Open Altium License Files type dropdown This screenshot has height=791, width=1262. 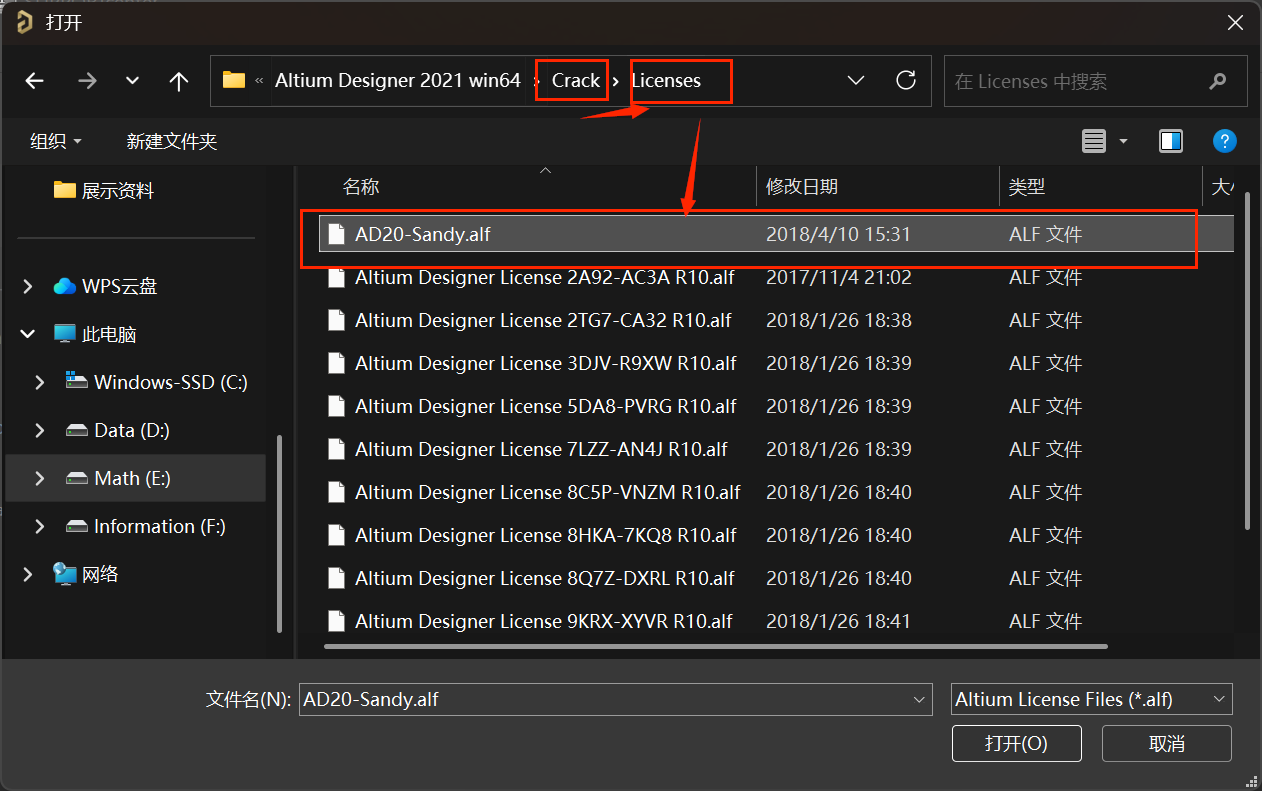pyautogui.click(x=1091, y=699)
